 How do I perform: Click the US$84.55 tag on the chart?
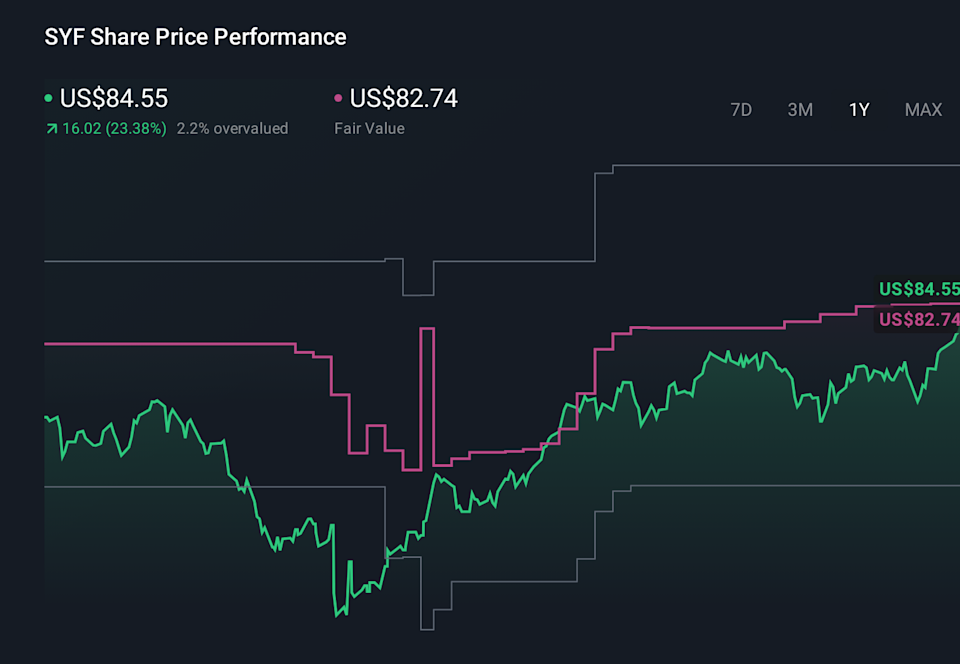click(x=918, y=288)
